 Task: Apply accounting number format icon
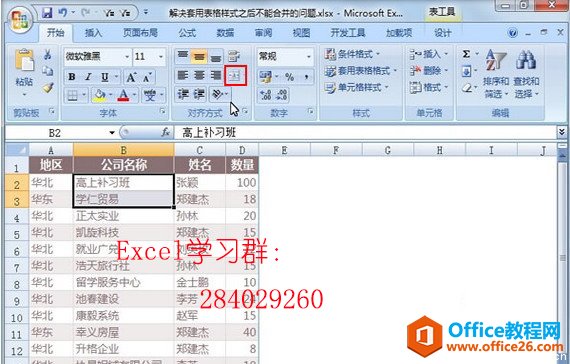coord(265,77)
